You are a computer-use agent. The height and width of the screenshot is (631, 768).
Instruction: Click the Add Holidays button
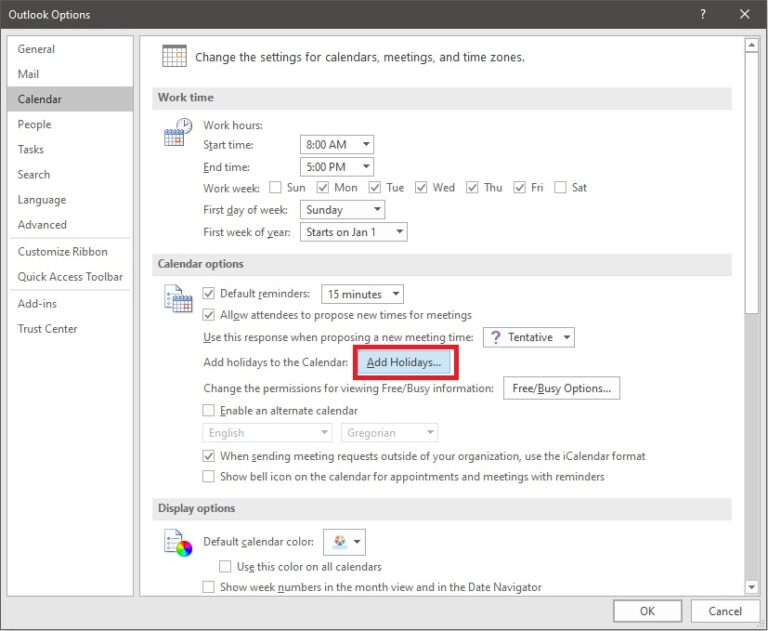click(404, 362)
